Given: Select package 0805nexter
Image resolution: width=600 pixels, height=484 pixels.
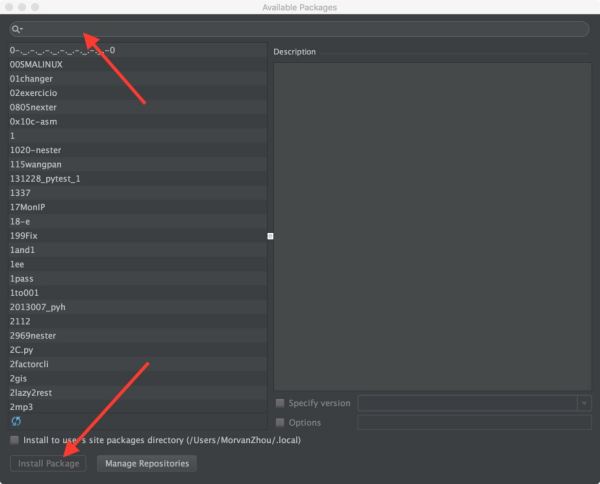Looking at the screenshot, I should point(138,107).
